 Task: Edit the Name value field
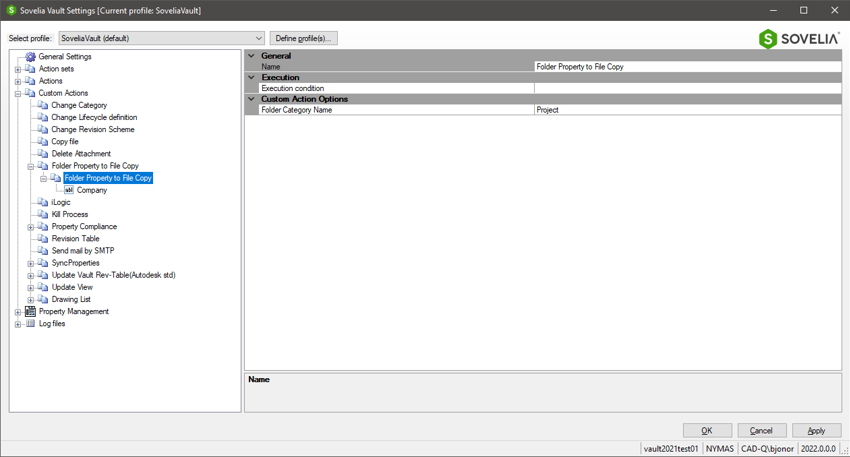click(x=688, y=67)
